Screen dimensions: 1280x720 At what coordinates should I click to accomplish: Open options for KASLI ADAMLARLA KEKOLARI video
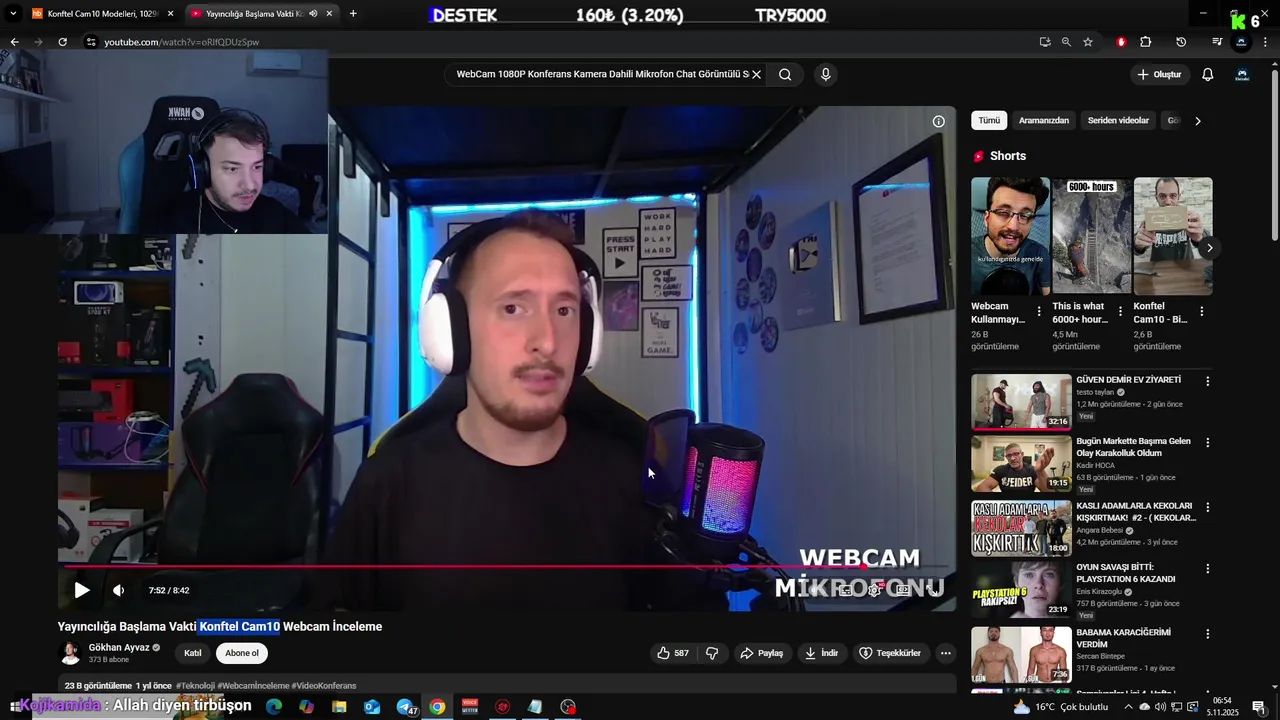pyautogui.click(x=1207, y=507)
